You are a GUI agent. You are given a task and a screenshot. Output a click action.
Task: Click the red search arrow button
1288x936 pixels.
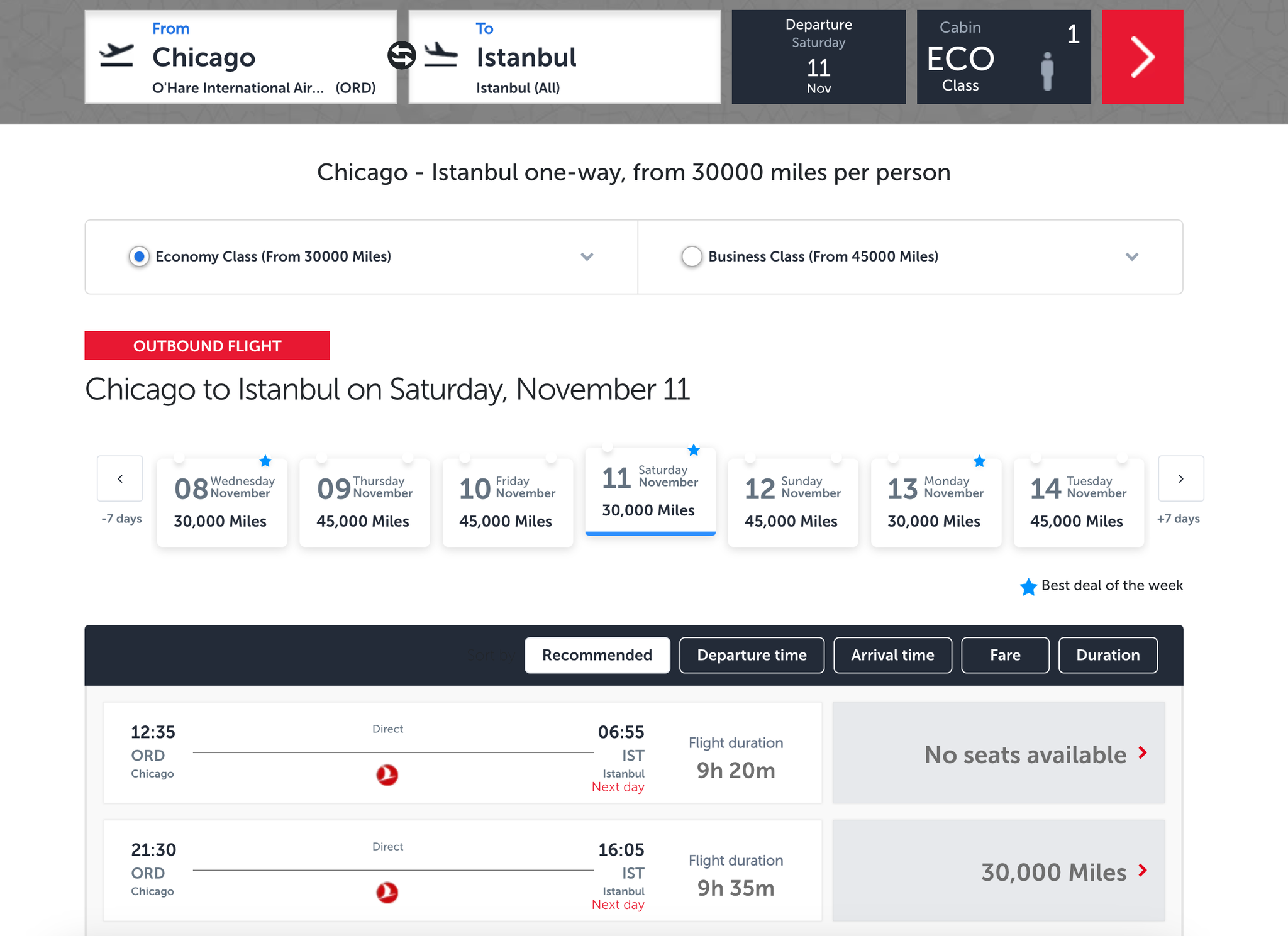(x=1142, y=57)
